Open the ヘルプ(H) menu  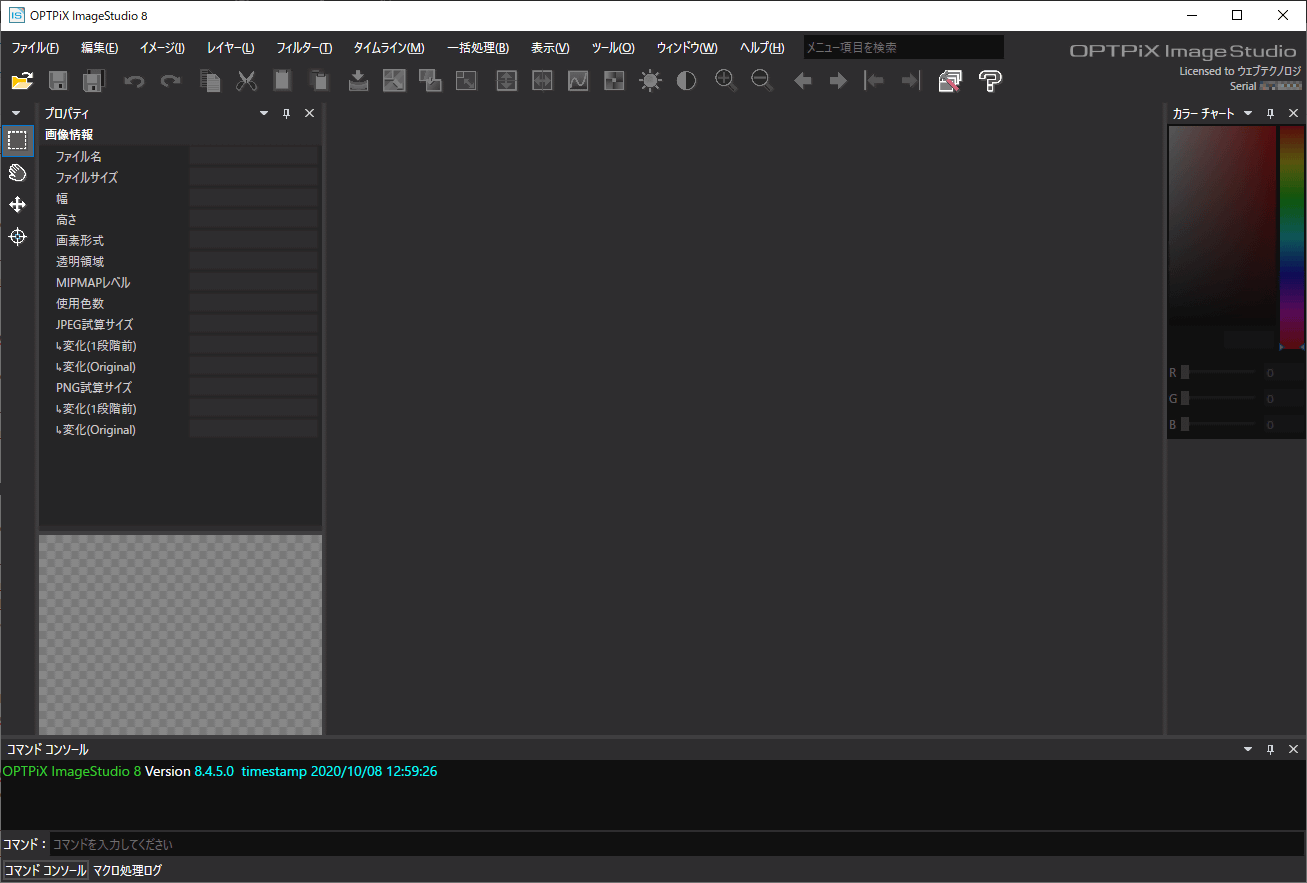[762, 48]
